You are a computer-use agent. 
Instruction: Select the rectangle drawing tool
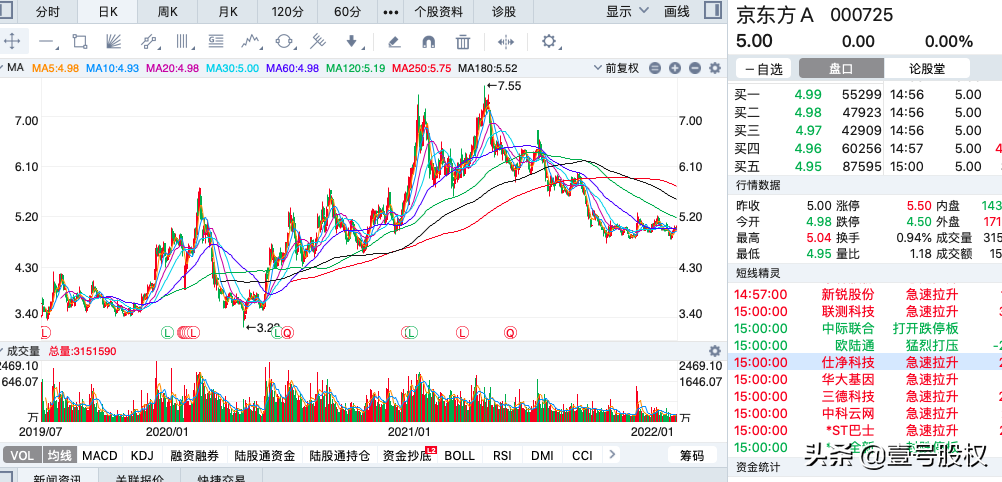coord(80,42)
